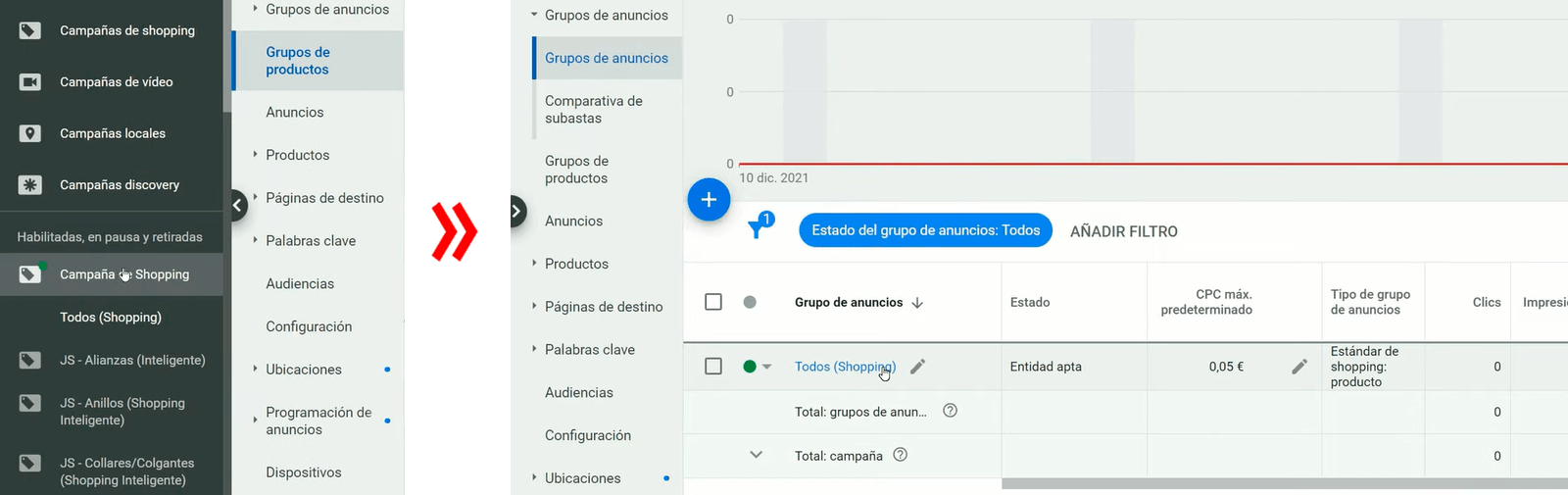Open help icon next to Total: campaña
Screen dimensions: 1568x495
(x=900, y=455)
